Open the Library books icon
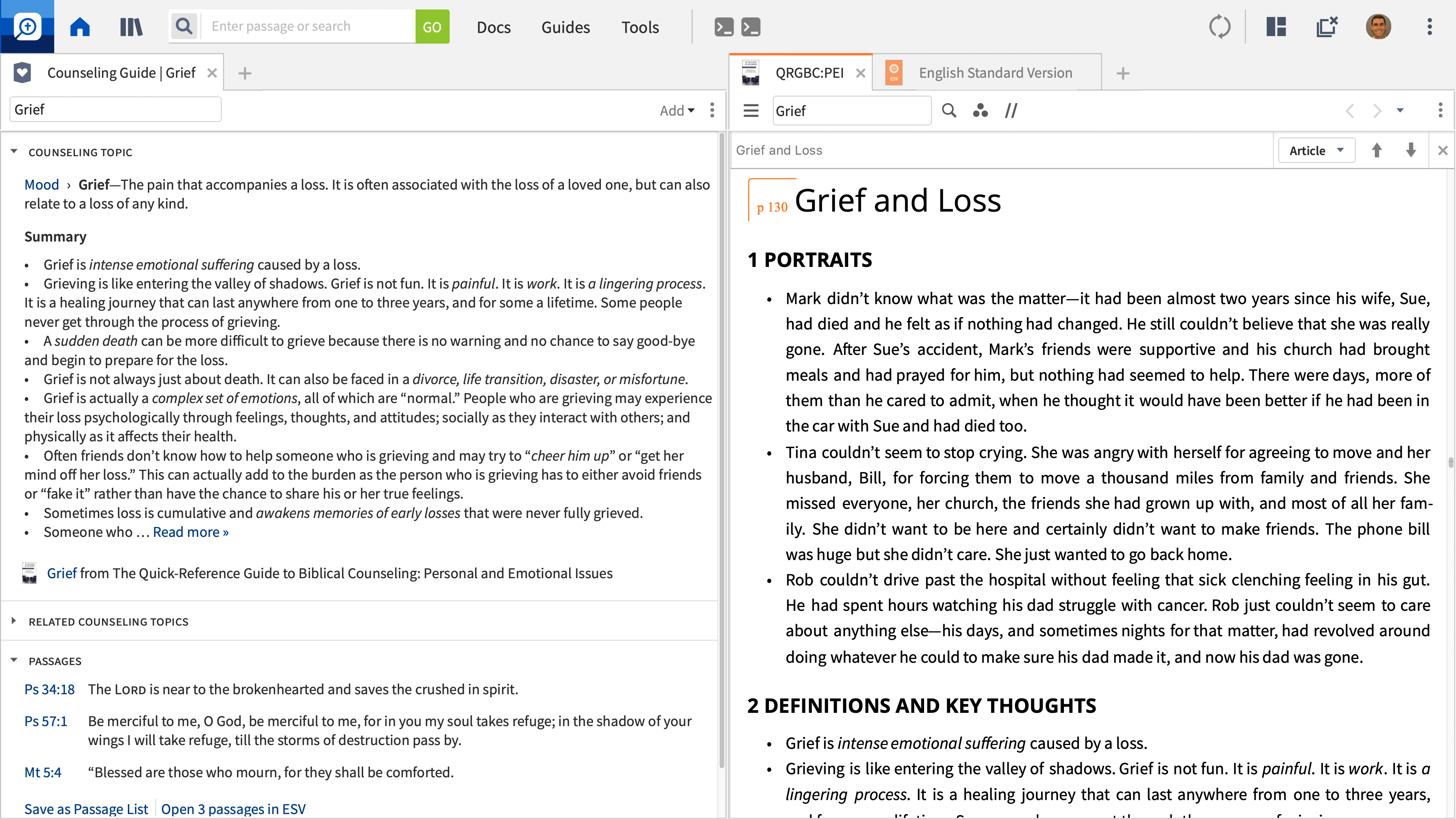The width and height of the screenshot is (1456, 819). tap(131, 27)
